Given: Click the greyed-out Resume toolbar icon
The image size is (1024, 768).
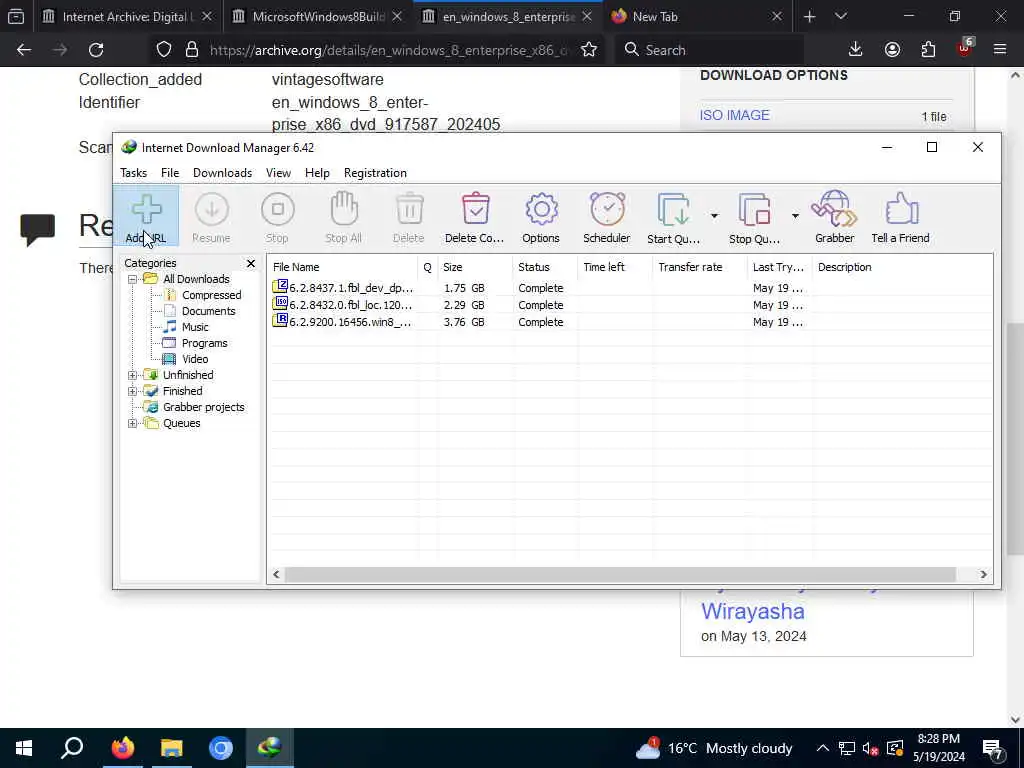Looking at the screenshot, I should click(212, 217).
